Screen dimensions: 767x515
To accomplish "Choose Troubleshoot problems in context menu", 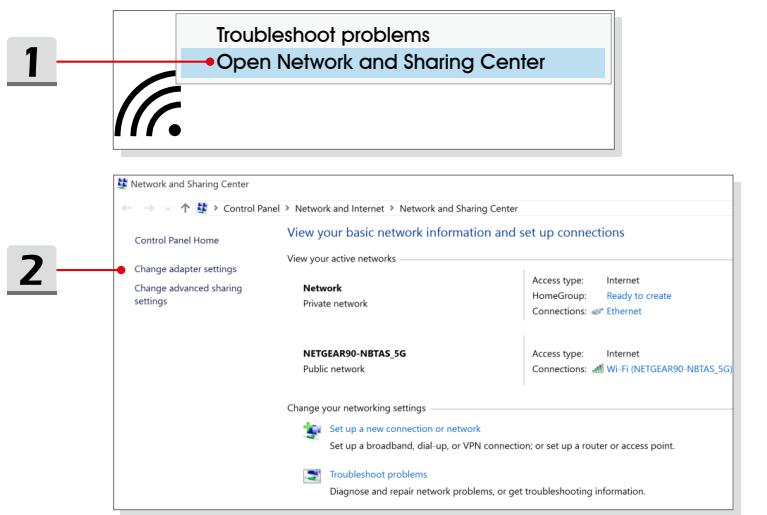I will coord(323,35).
